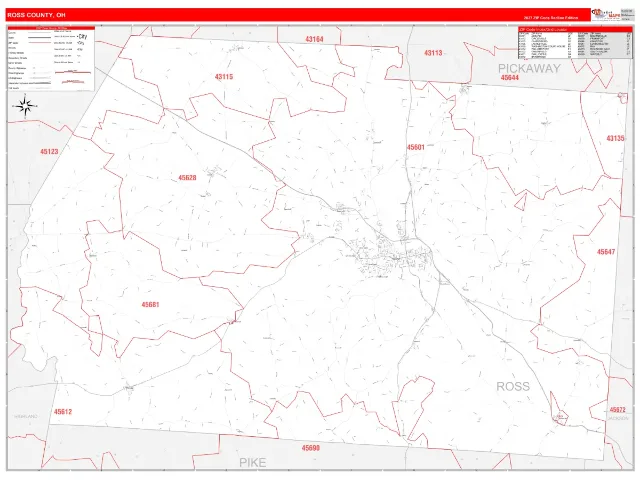Click the JACKSON county label
The image size is (640, 480).
(618, 418)
